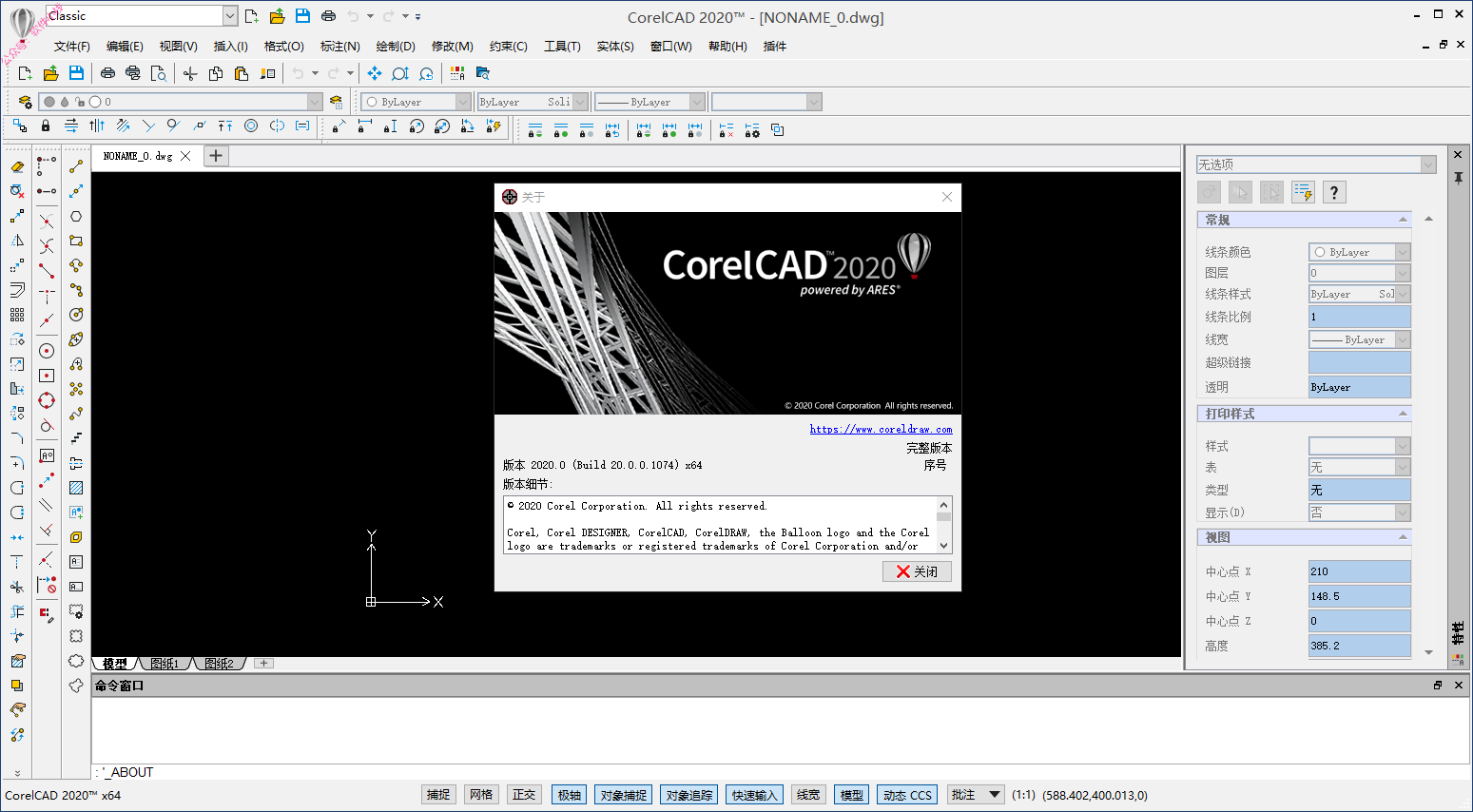Click the Cut scissors icon in standard toolbar
The image size is (1473, 812).
190,73
